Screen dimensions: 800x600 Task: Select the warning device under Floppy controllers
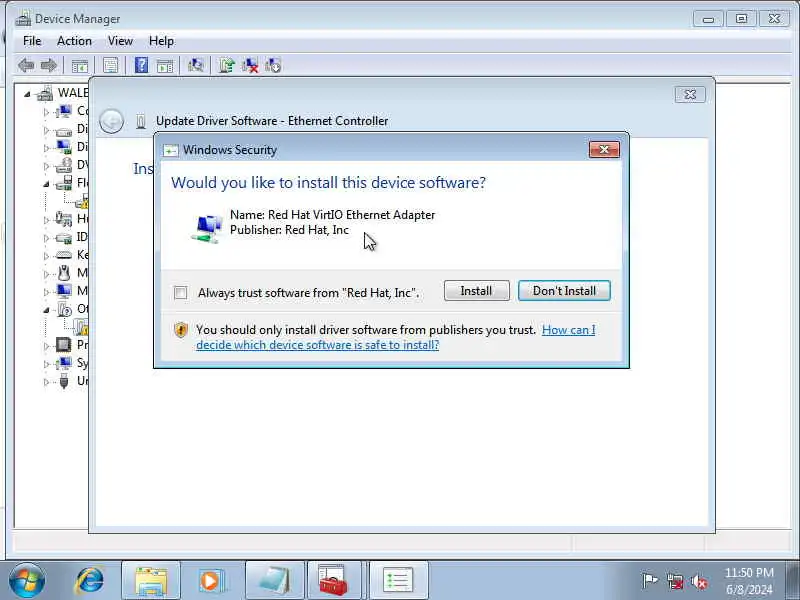(x=82, y=201)
